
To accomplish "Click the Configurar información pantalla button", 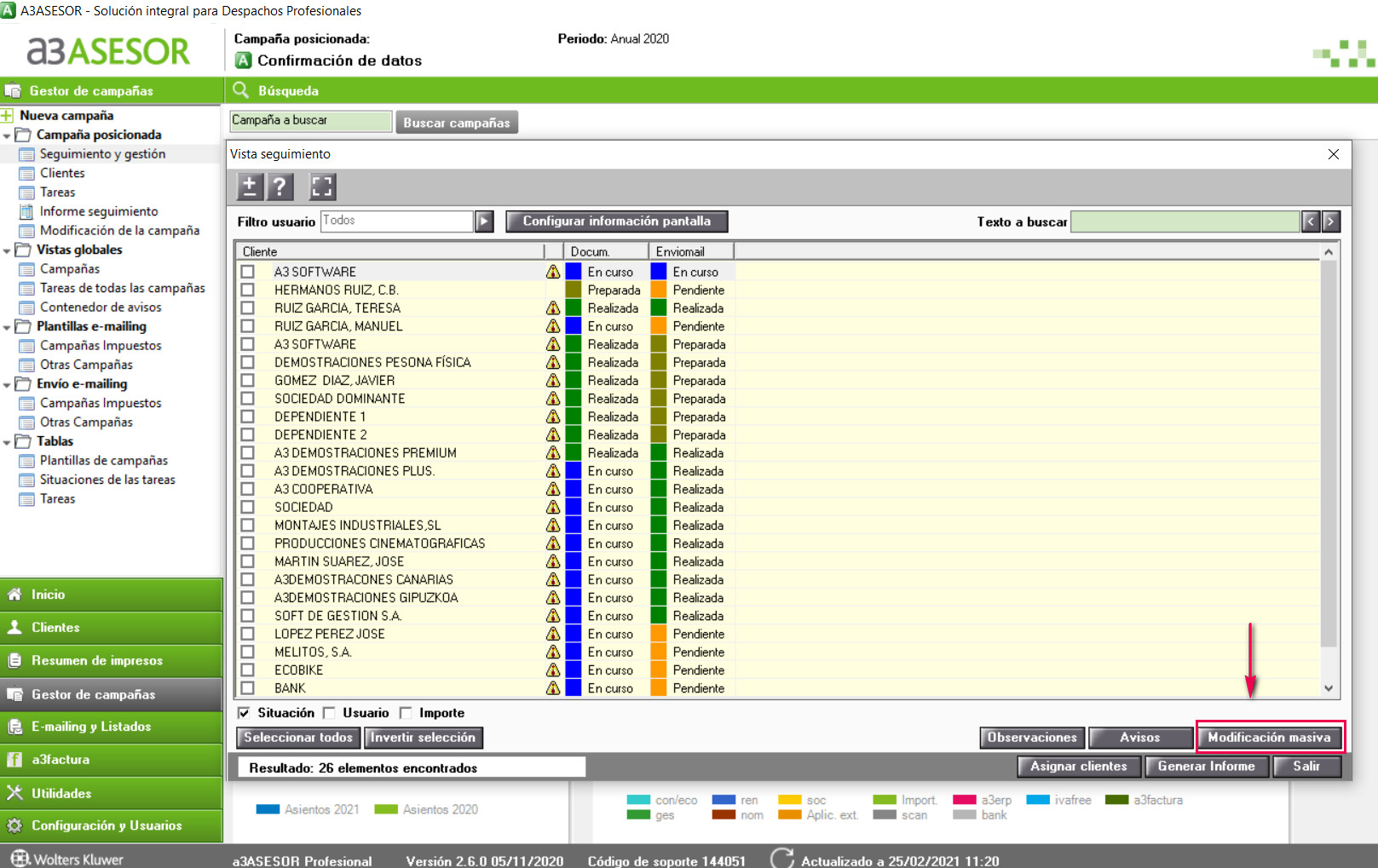I will (616, 221).
